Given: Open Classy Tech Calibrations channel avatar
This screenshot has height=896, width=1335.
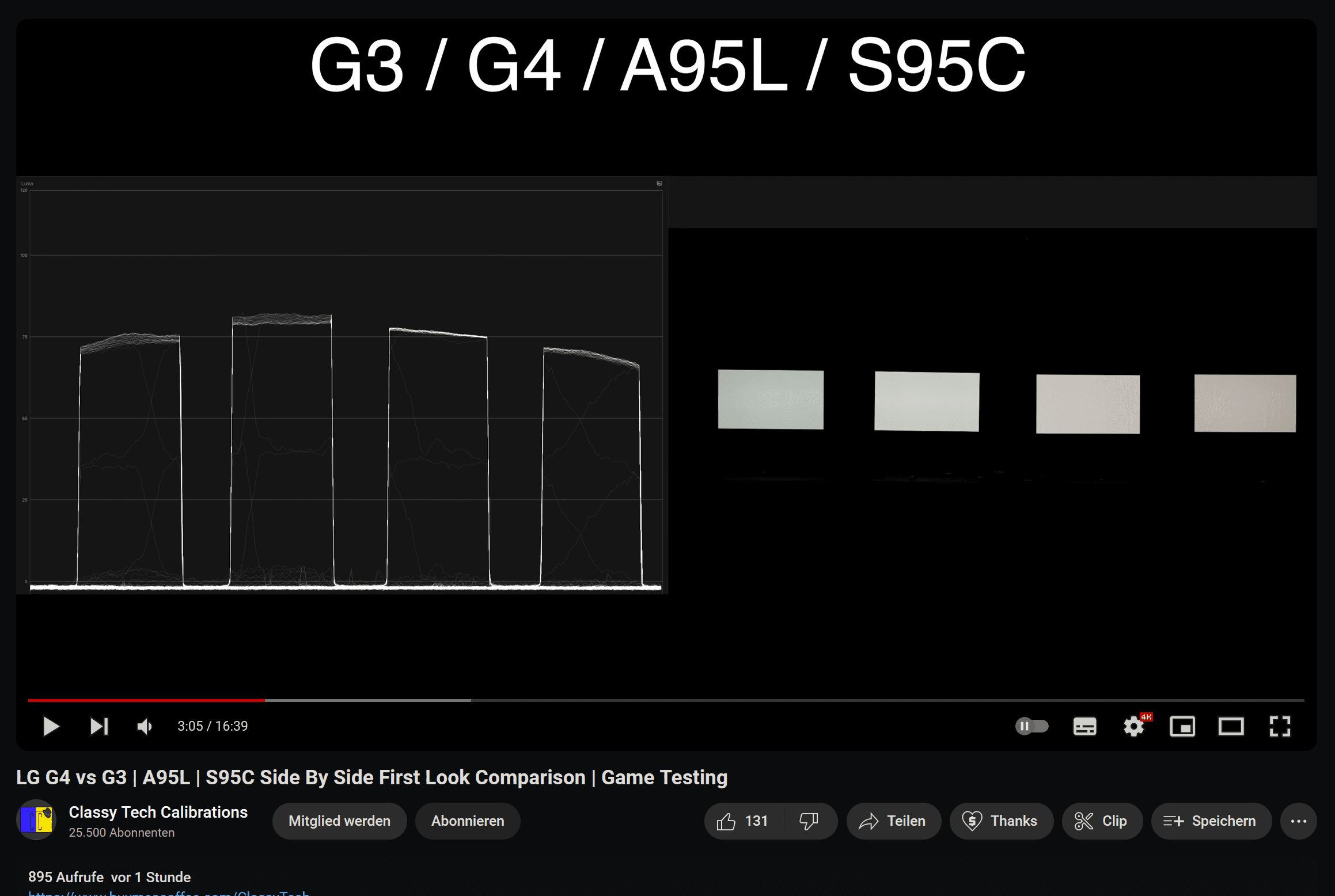Looking at the screenshot, I should pos(36,820).
